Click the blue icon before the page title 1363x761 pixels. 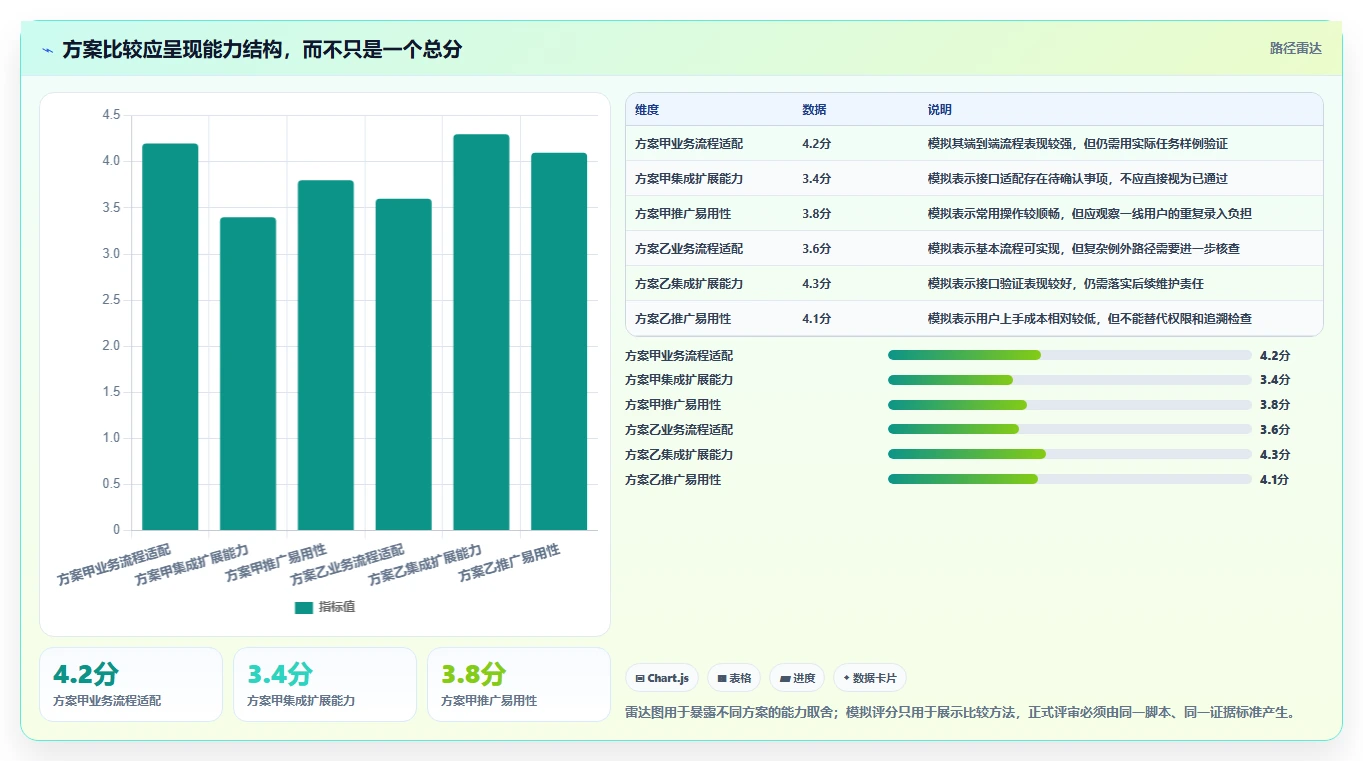pos(48,50)
